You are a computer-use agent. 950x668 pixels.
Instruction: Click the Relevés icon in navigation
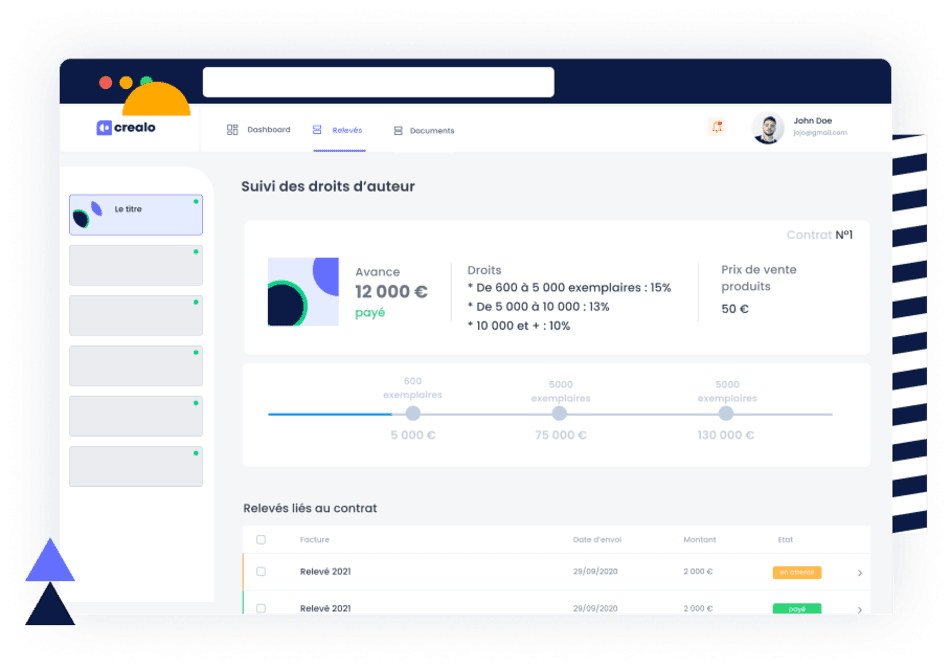coord(317,130)
